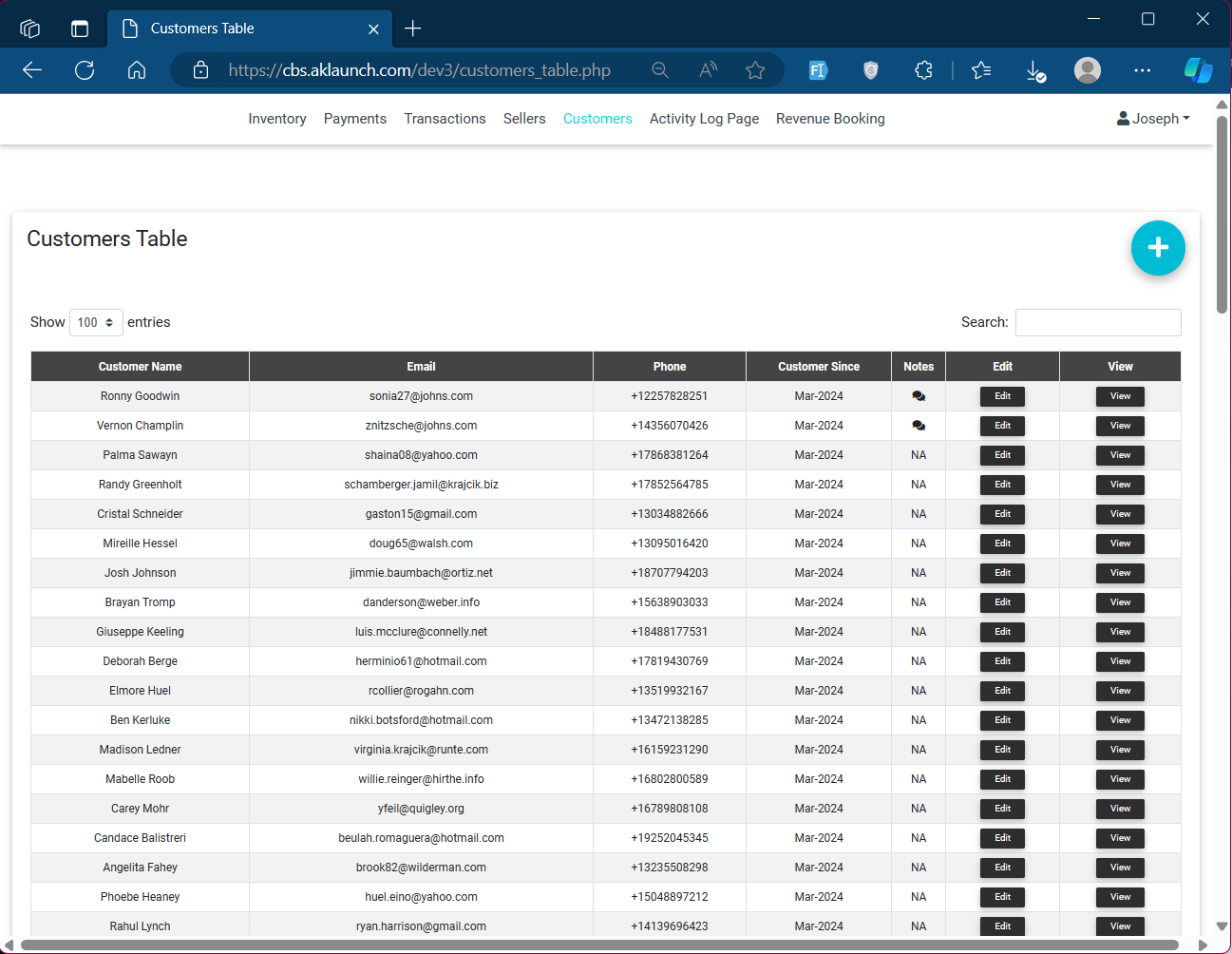
Task: Click the browser profile avatar
Action: 1087,70
